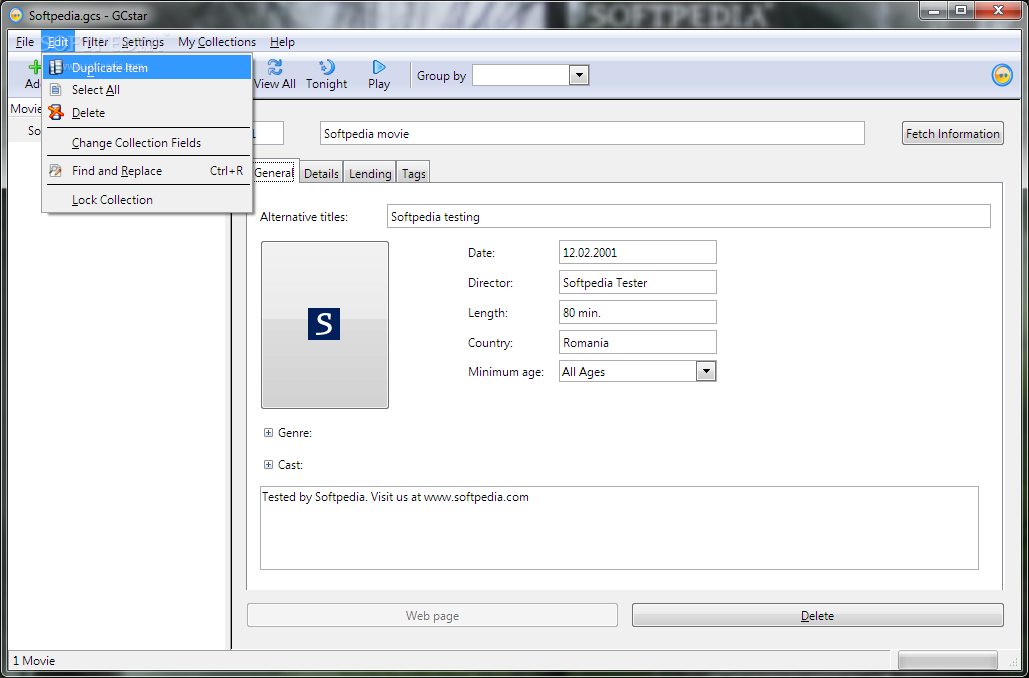The image size is (1029, 678).
Task: Switch to the Lending tab
Action: click(x=370, y=173)
